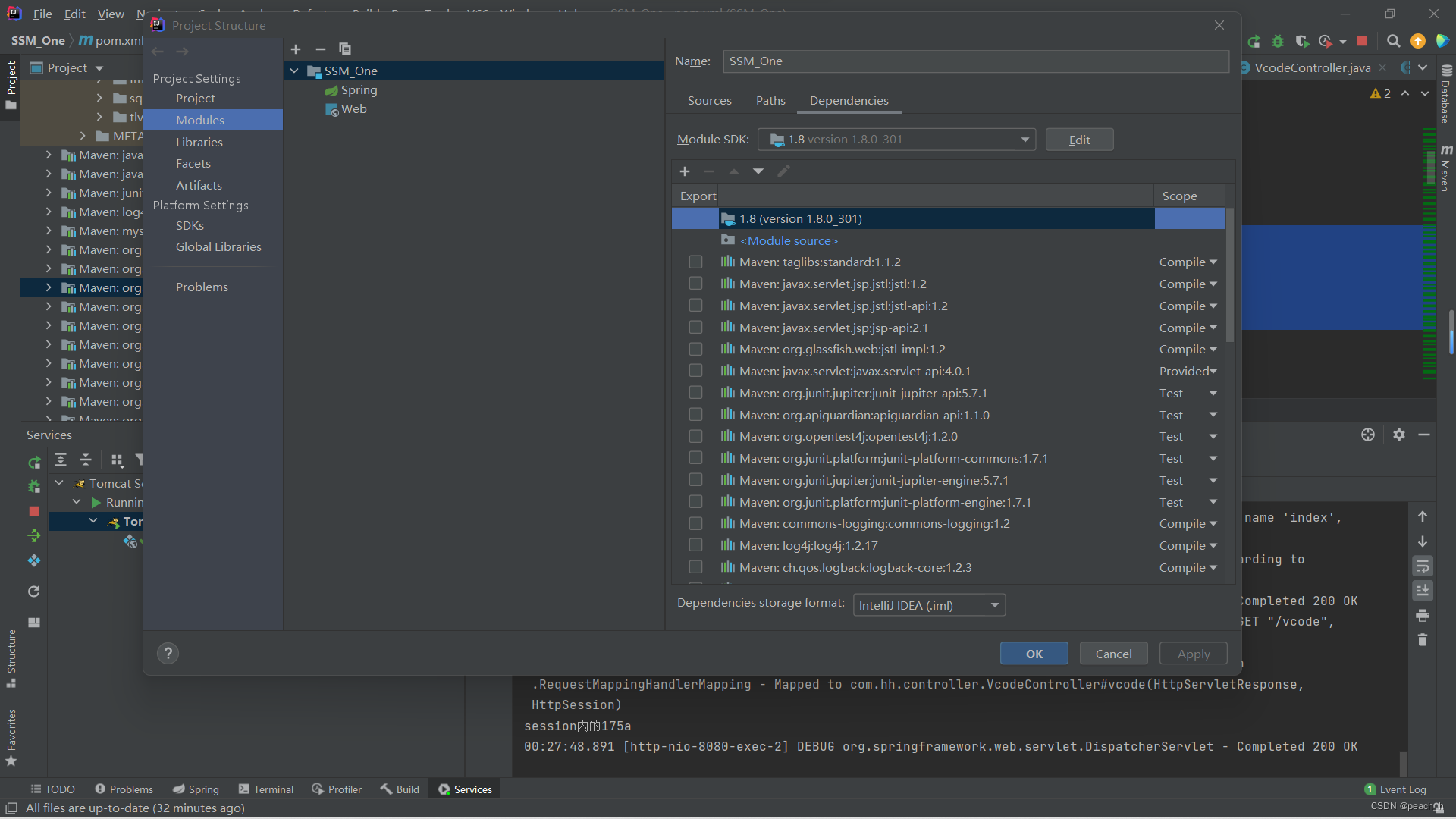Print console output icon

(x=1423, y=615)
